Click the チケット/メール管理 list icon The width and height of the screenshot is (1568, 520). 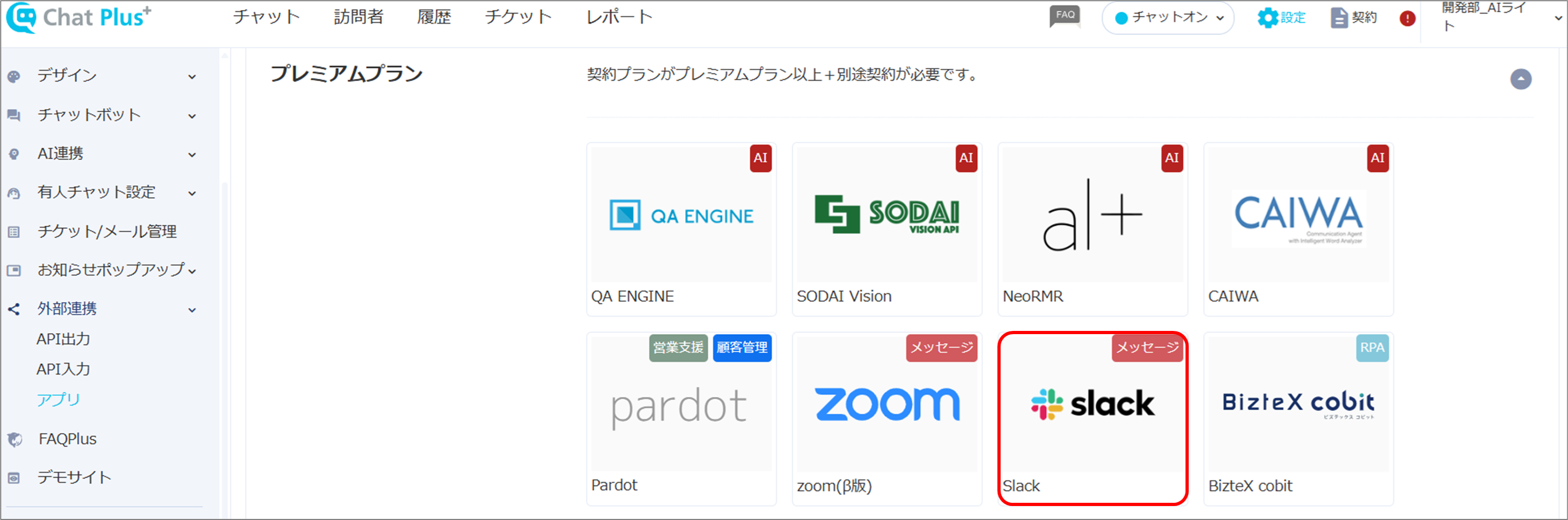14,232
